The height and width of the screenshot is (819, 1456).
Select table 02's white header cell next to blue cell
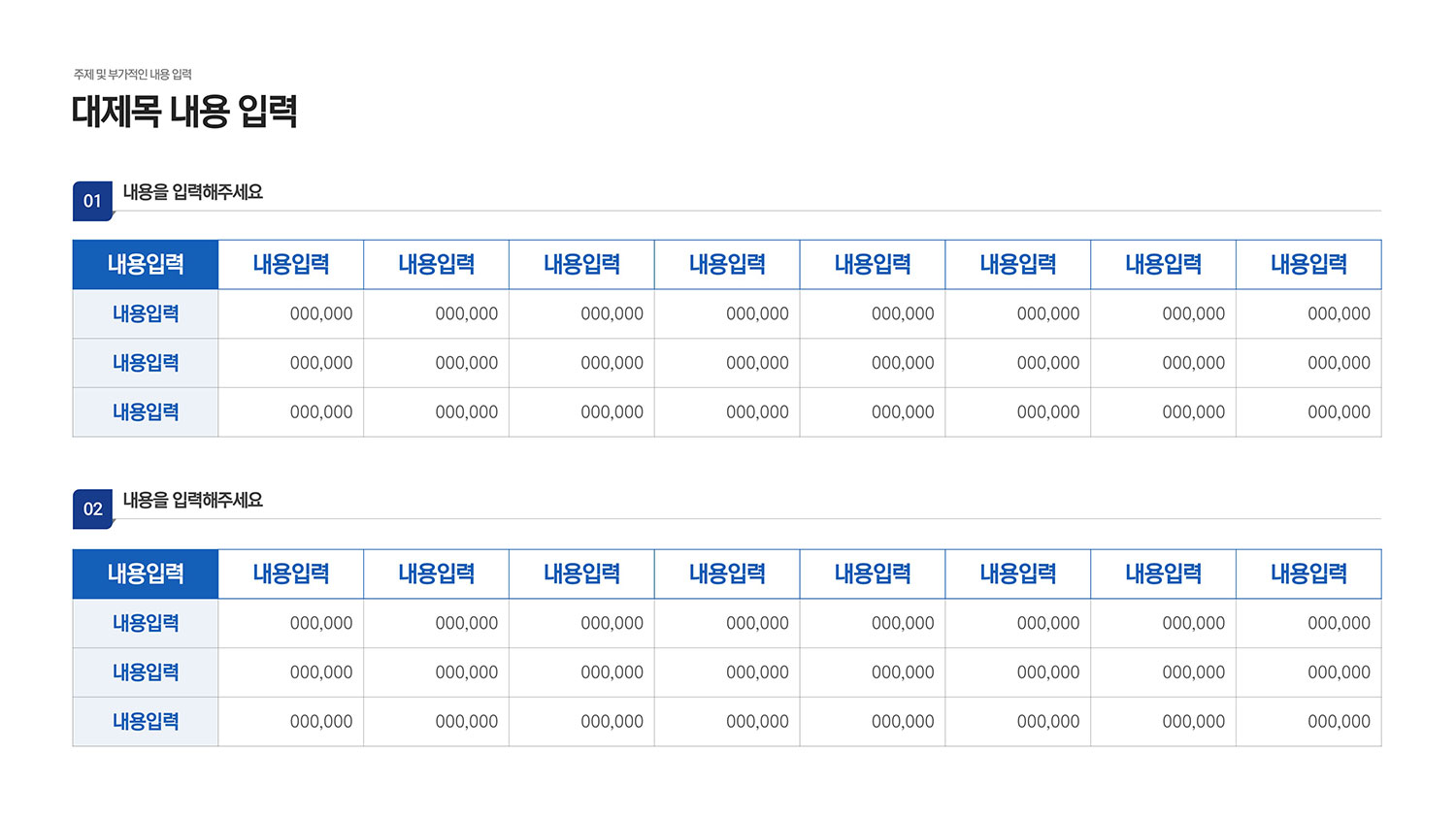point(291,573)
